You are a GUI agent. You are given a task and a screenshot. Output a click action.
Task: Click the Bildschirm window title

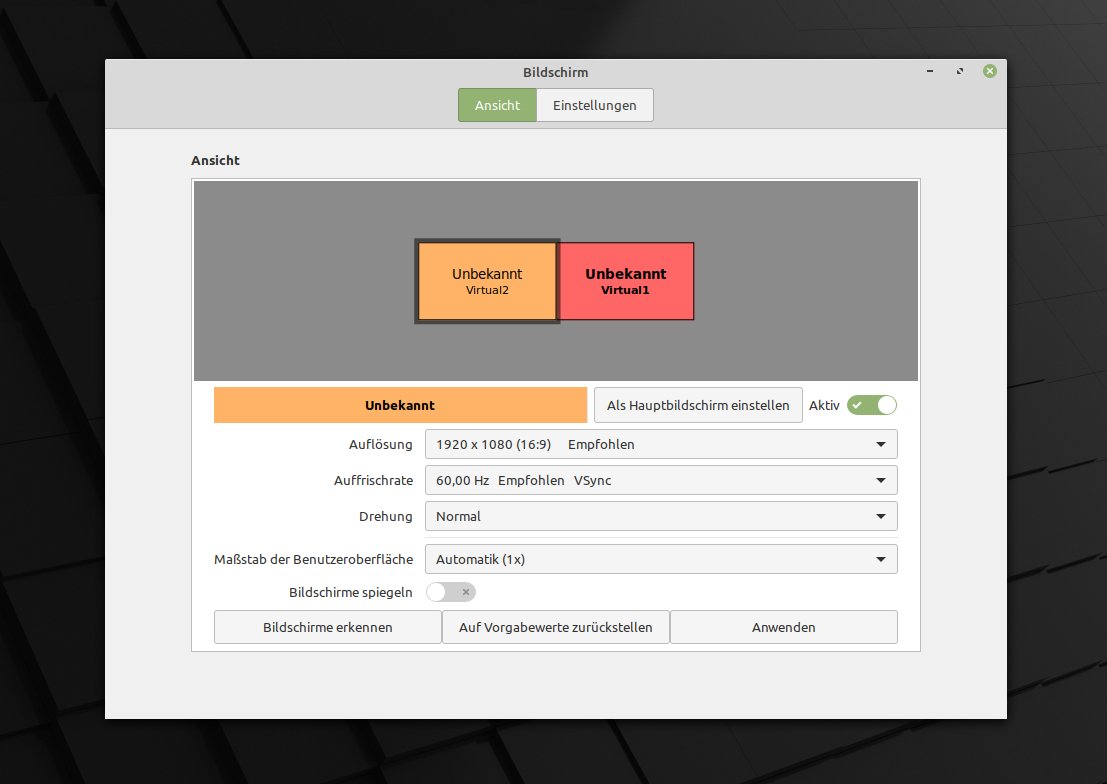pyautogui.click(x=556, y=72)
